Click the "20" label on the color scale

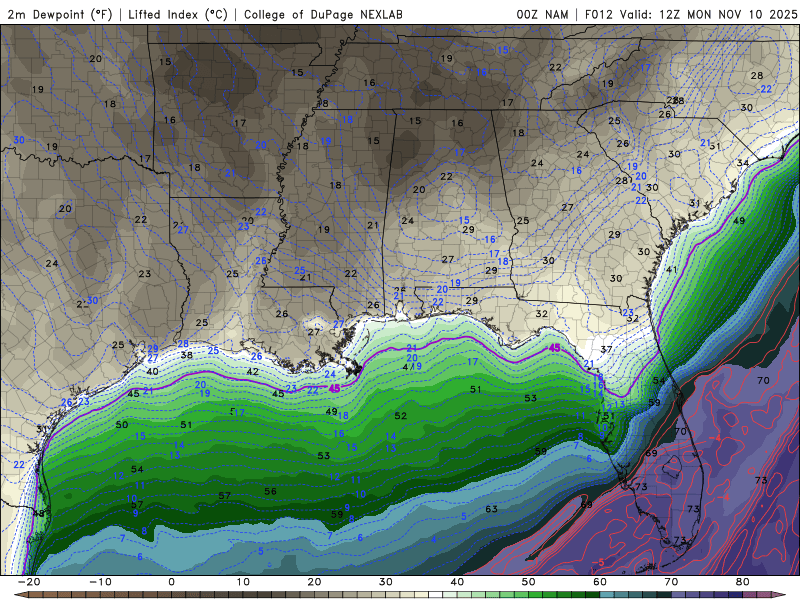point(314,582)
